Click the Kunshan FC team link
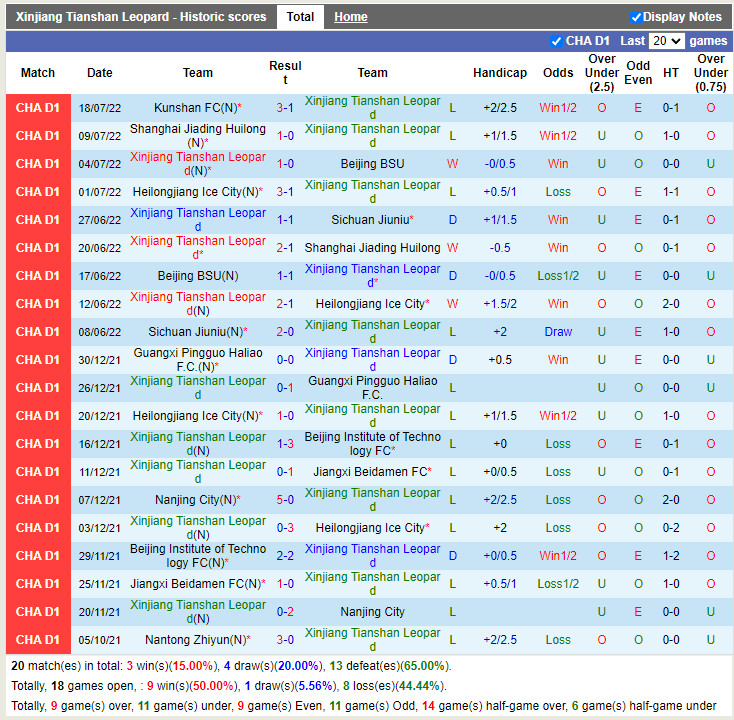 [x=190, y=108]
